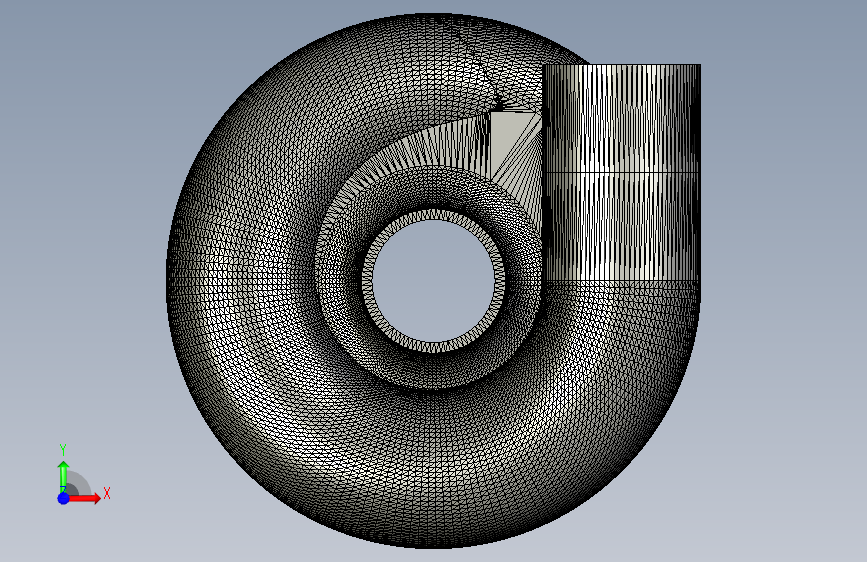Select the rectangular outlet duct of the volute
The image size is (867, 562).
point(622,172)
